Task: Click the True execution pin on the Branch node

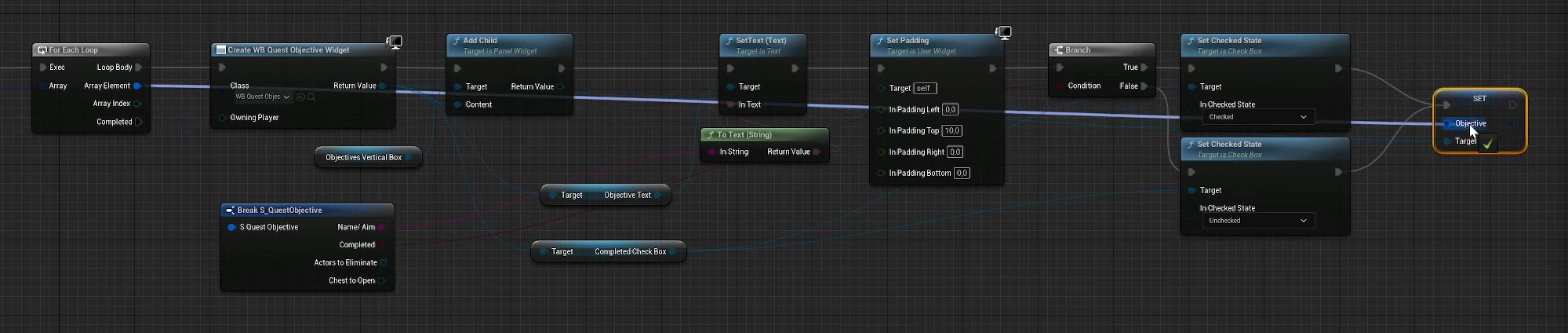Action: (1144, 68)
